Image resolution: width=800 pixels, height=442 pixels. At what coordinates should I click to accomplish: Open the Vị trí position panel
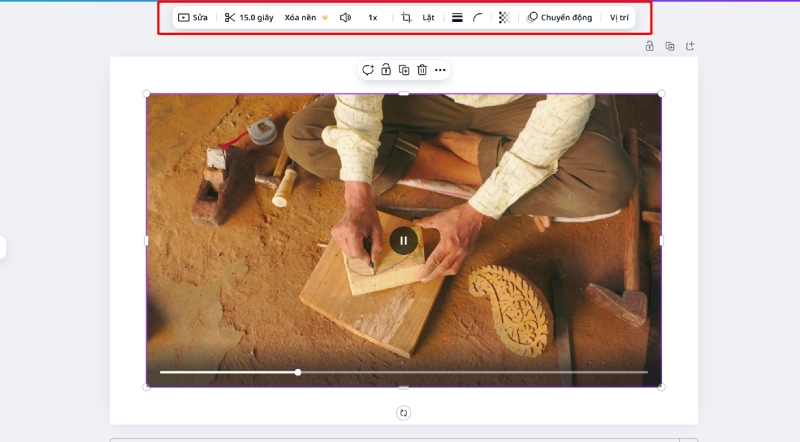tap(620, 18)
